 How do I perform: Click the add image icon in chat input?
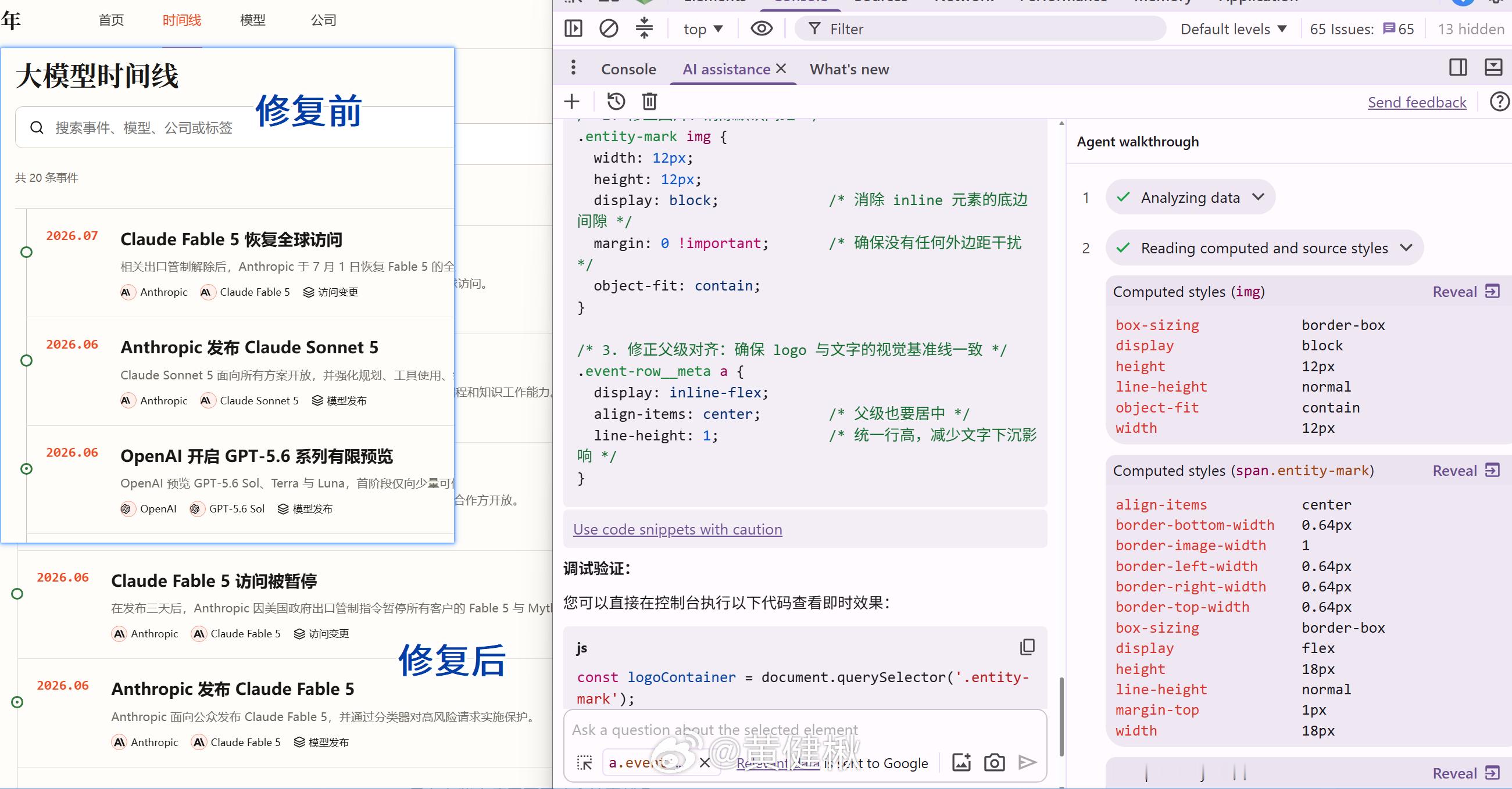[x=961, y=762]
